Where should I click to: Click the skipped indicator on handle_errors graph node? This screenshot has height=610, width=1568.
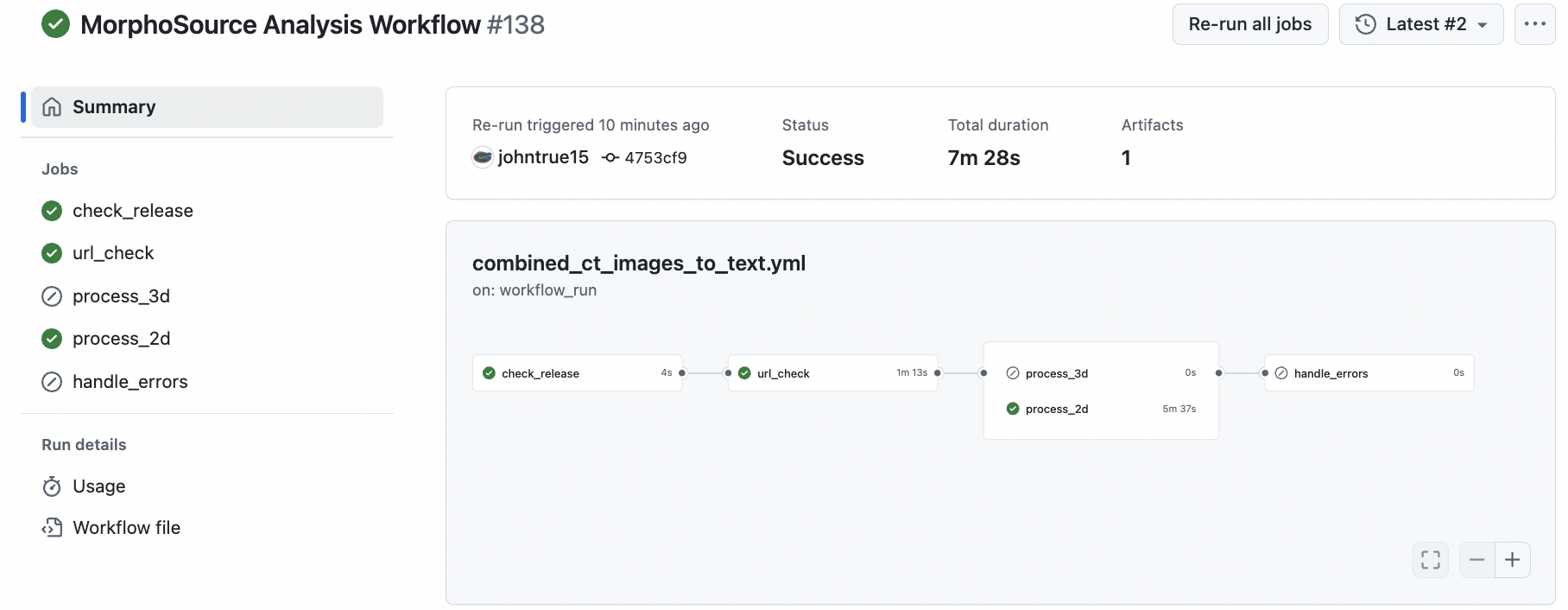coord(1280,373)
